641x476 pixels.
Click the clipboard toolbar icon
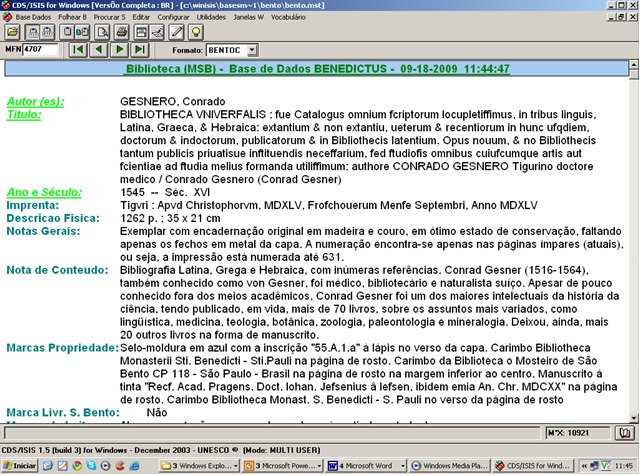(67, 32)
